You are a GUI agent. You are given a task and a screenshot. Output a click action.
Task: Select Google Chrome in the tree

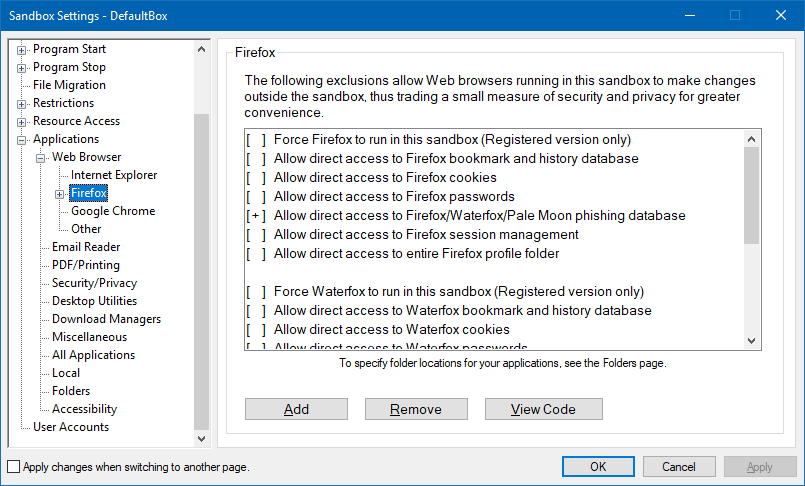click(112, 211)
